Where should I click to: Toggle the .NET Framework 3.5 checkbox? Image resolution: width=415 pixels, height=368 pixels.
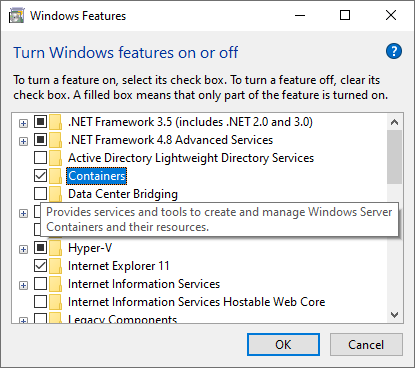point(40,122)
